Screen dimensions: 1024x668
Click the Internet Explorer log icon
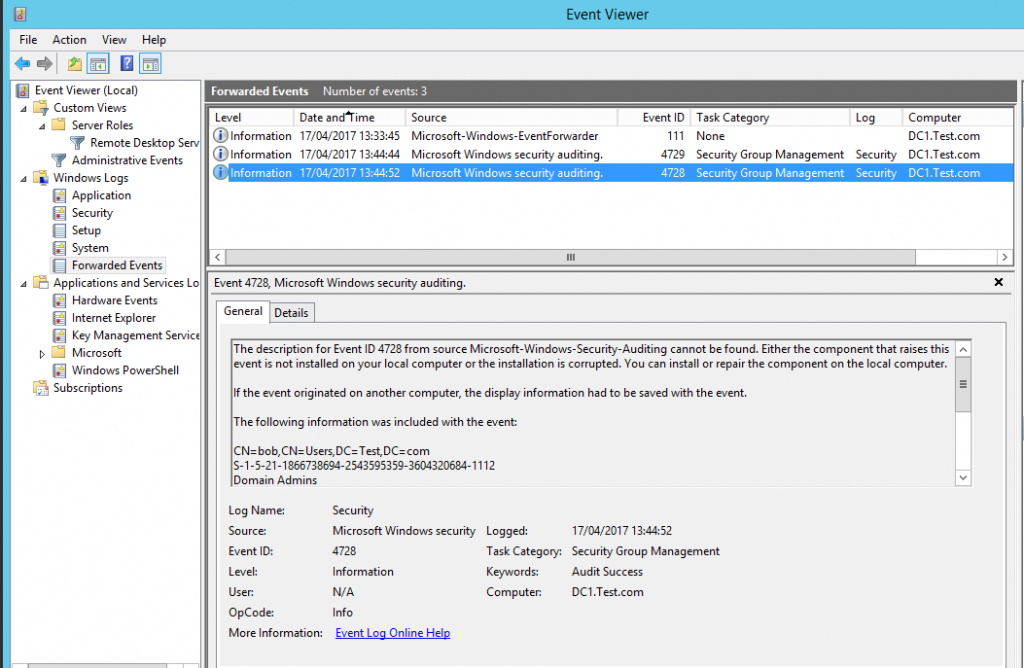click(59, 318)
